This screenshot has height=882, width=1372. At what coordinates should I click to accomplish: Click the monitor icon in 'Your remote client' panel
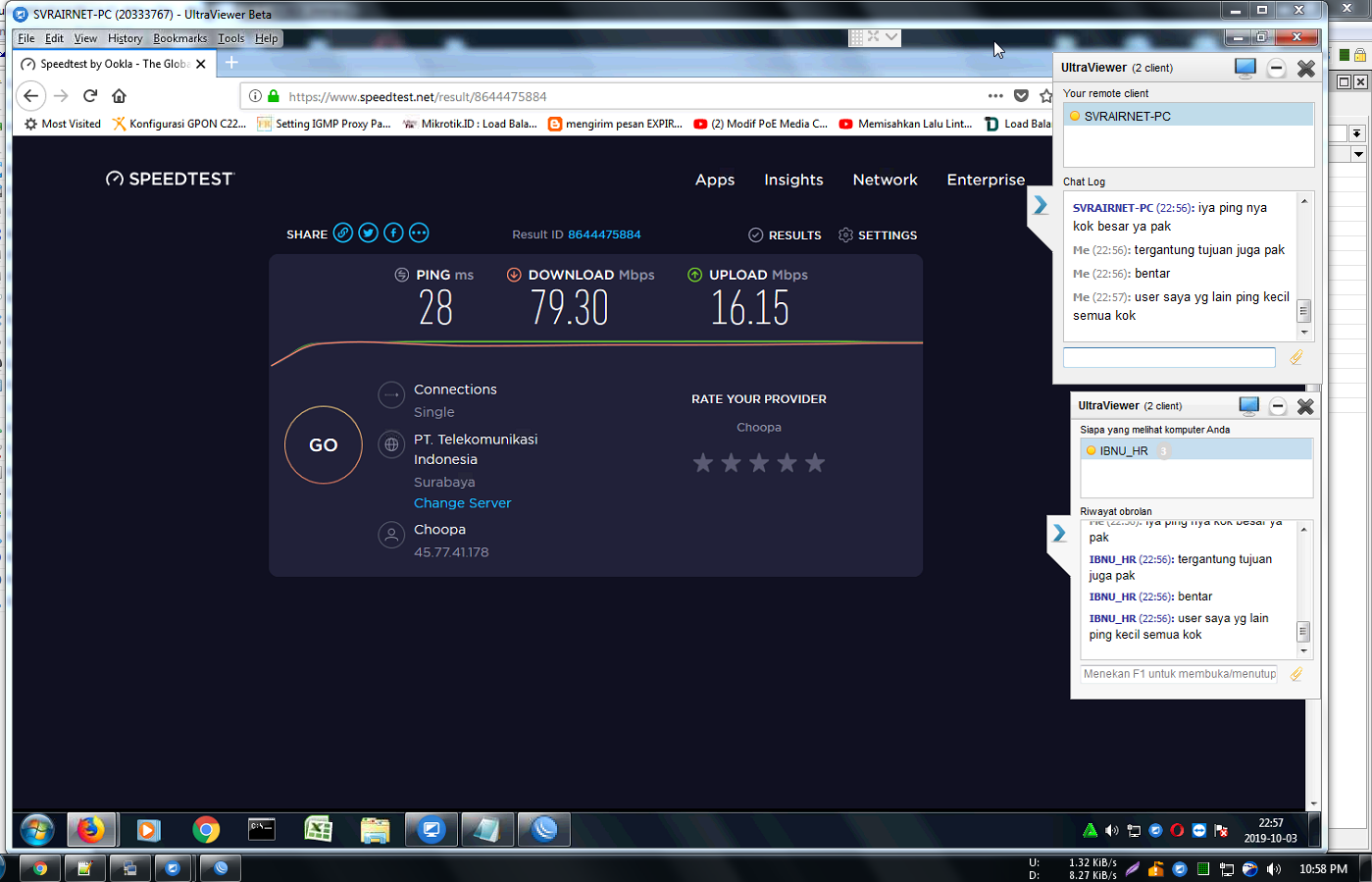point(1245,68)
